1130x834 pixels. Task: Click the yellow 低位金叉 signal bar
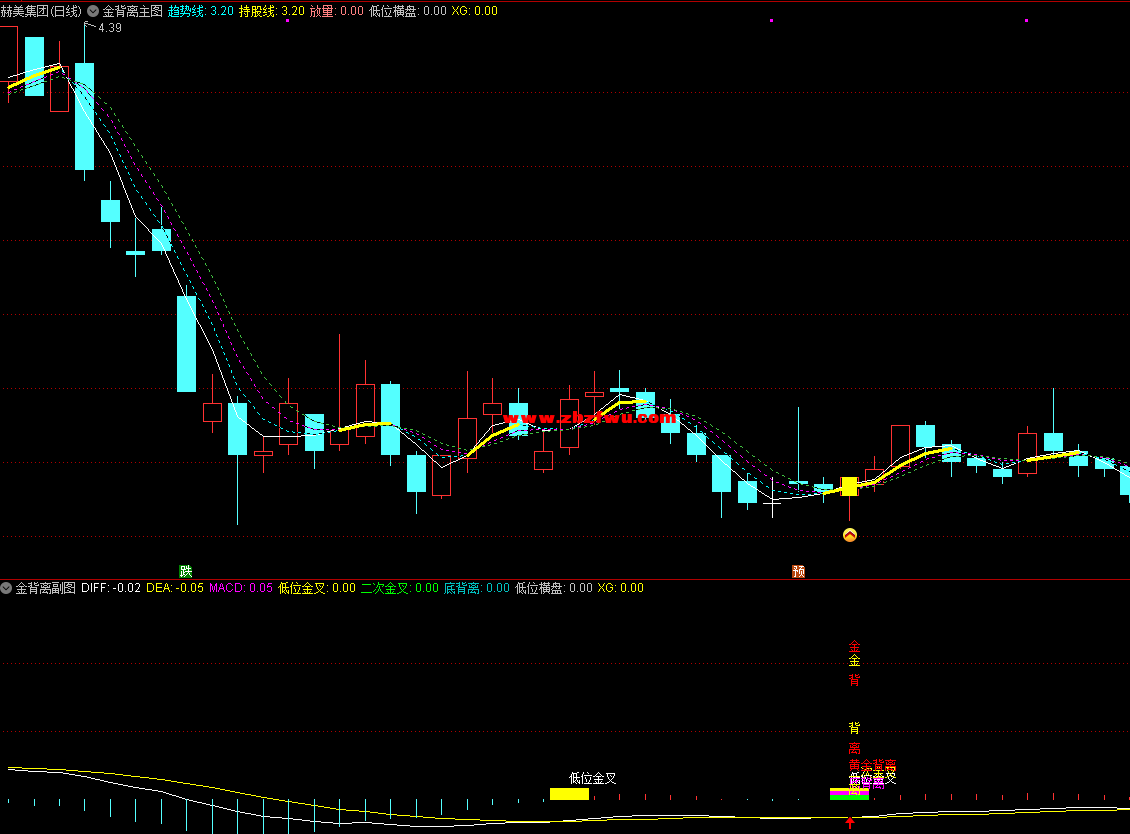click(x=569, y=794)
